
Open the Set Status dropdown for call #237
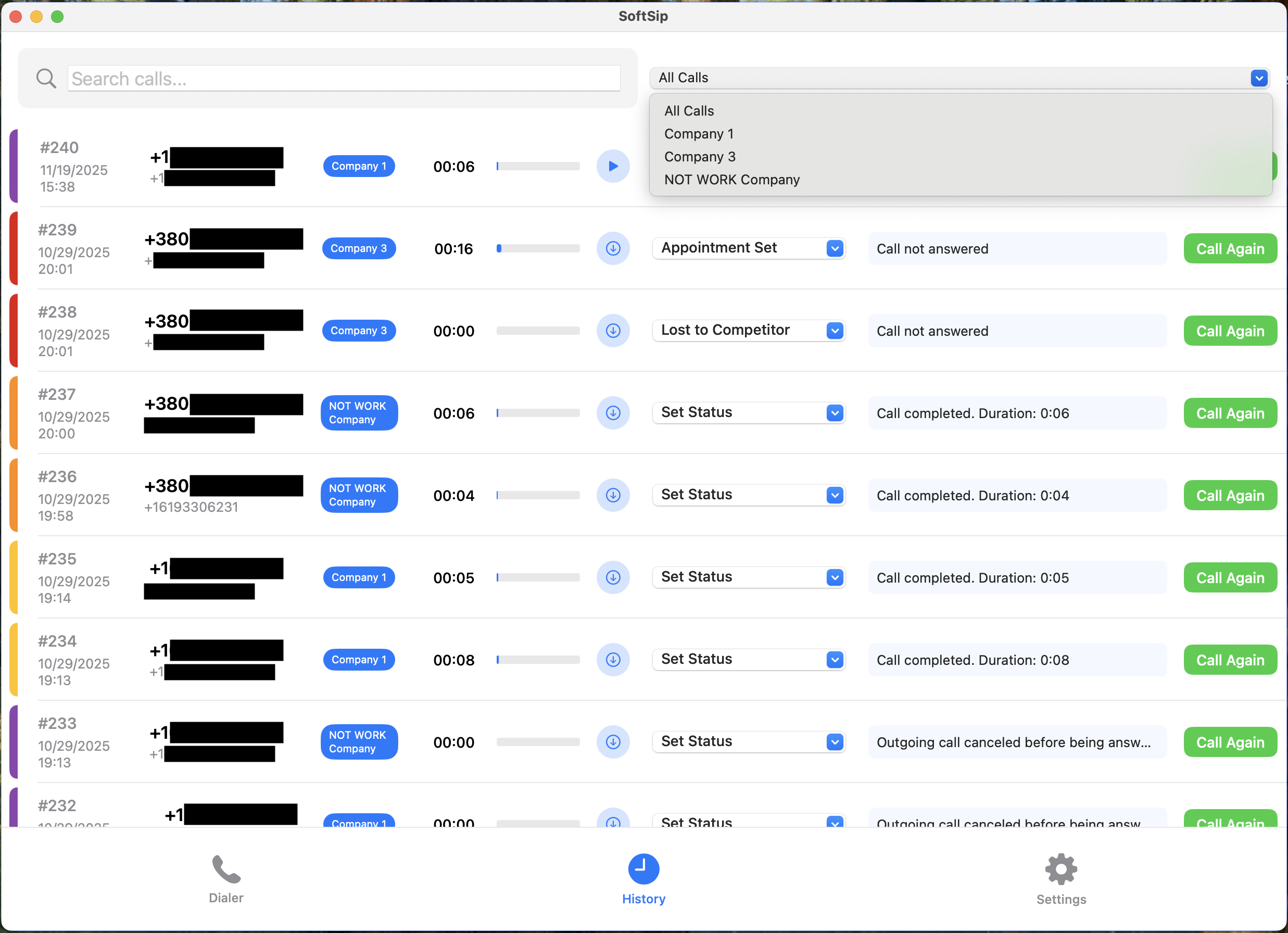749,413
